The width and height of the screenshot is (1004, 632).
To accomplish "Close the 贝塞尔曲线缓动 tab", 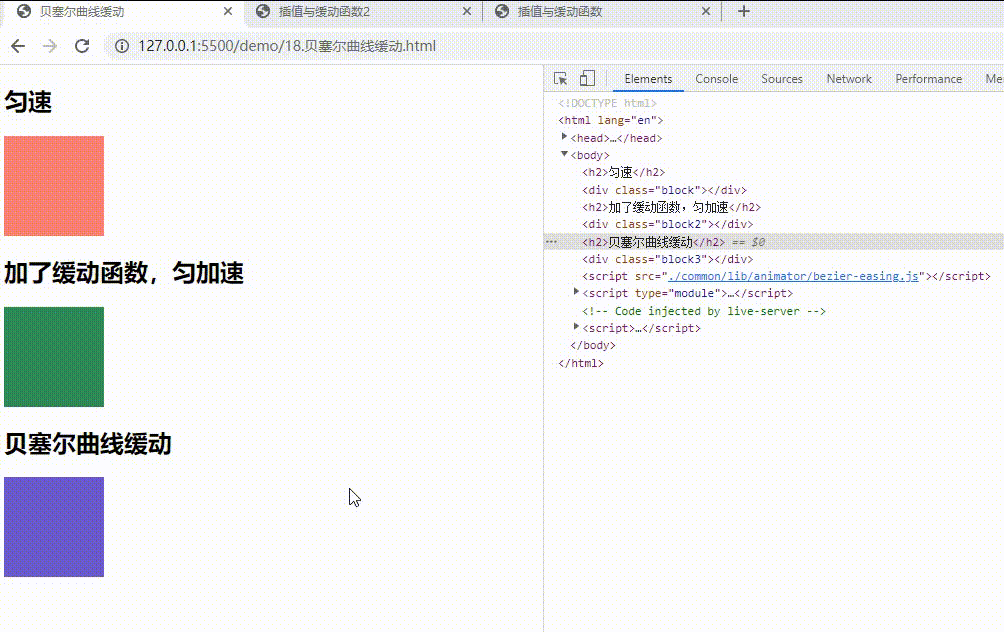I will point(228,11).
